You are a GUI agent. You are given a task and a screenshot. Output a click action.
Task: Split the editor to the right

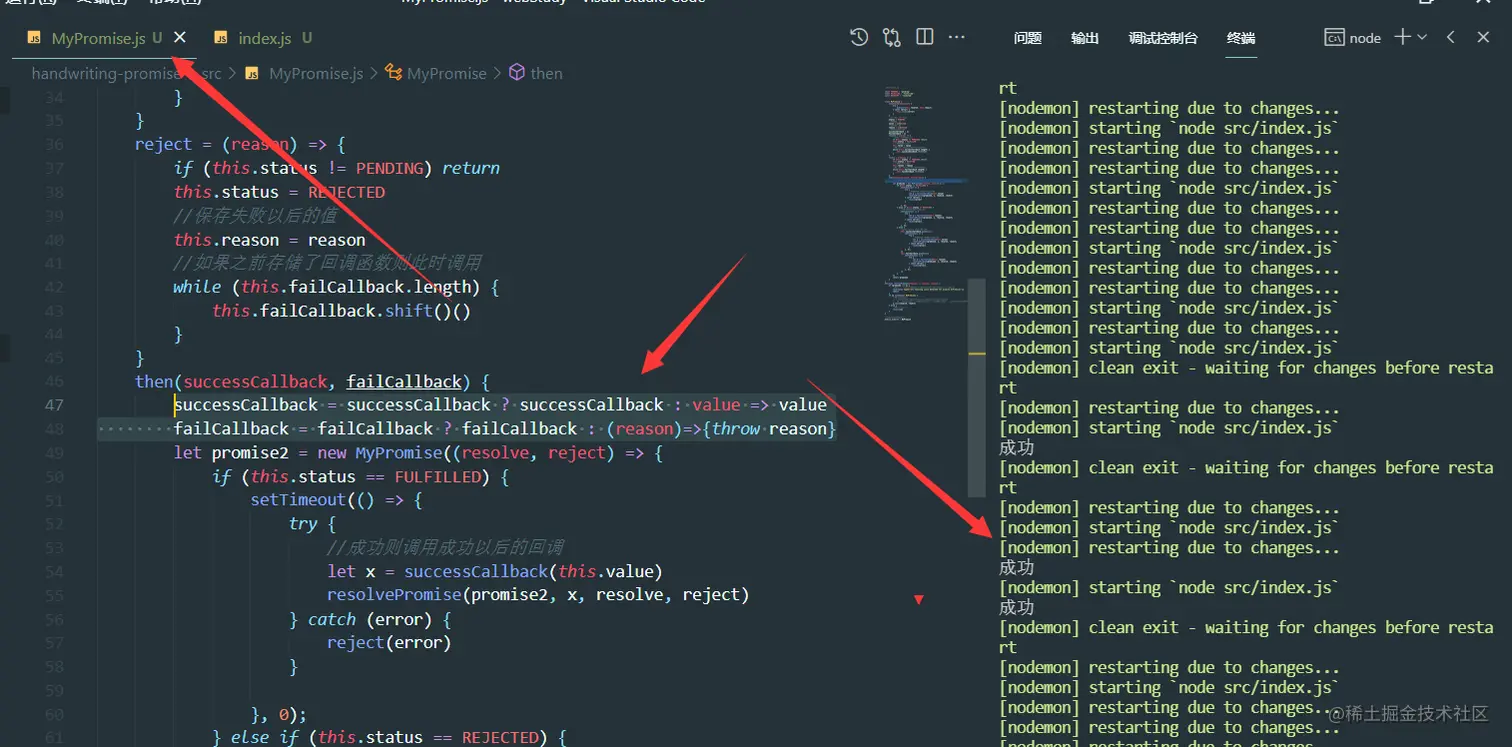925,37
